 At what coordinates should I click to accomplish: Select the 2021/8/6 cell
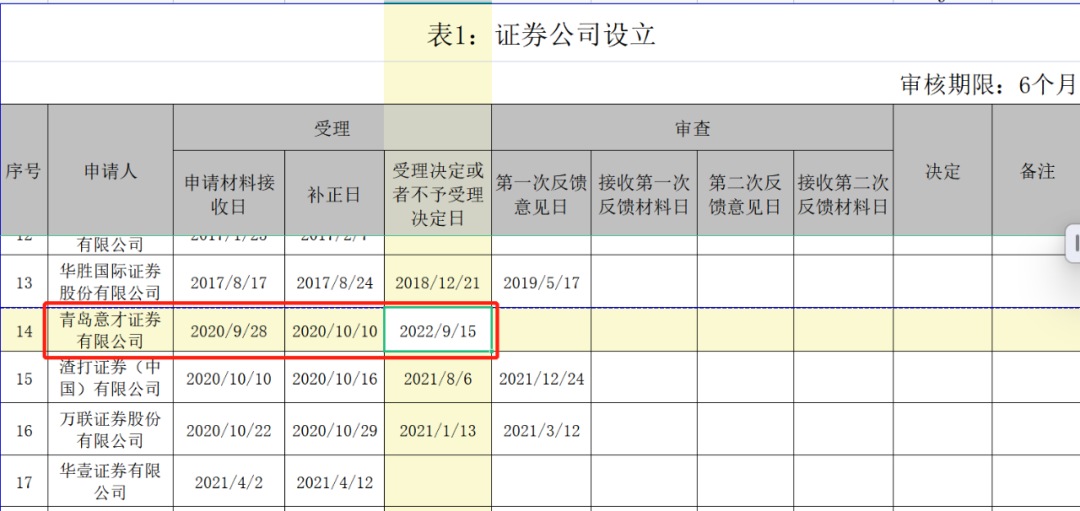[x=437, y=378]
